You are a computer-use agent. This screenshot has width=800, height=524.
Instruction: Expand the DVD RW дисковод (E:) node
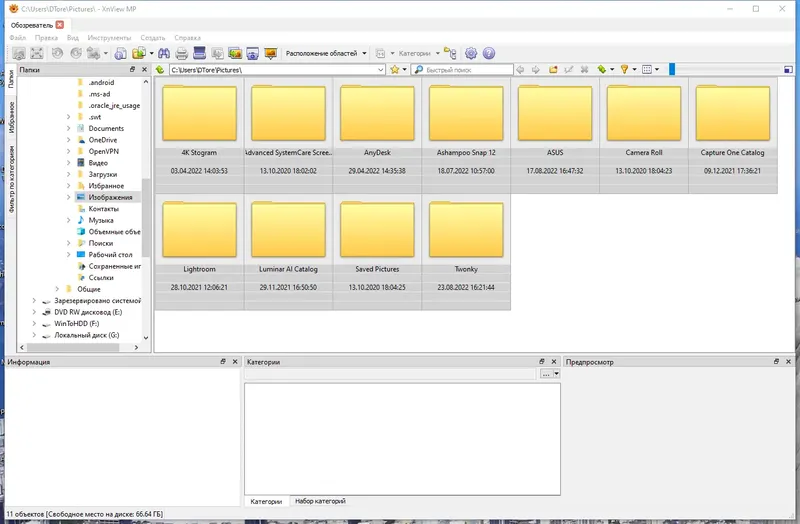click(34, 312)
